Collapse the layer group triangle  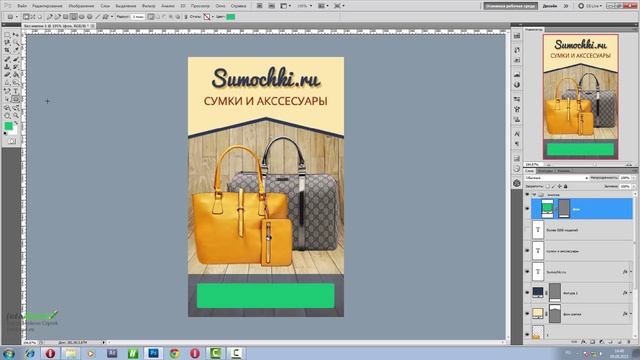tap(534, 195)
